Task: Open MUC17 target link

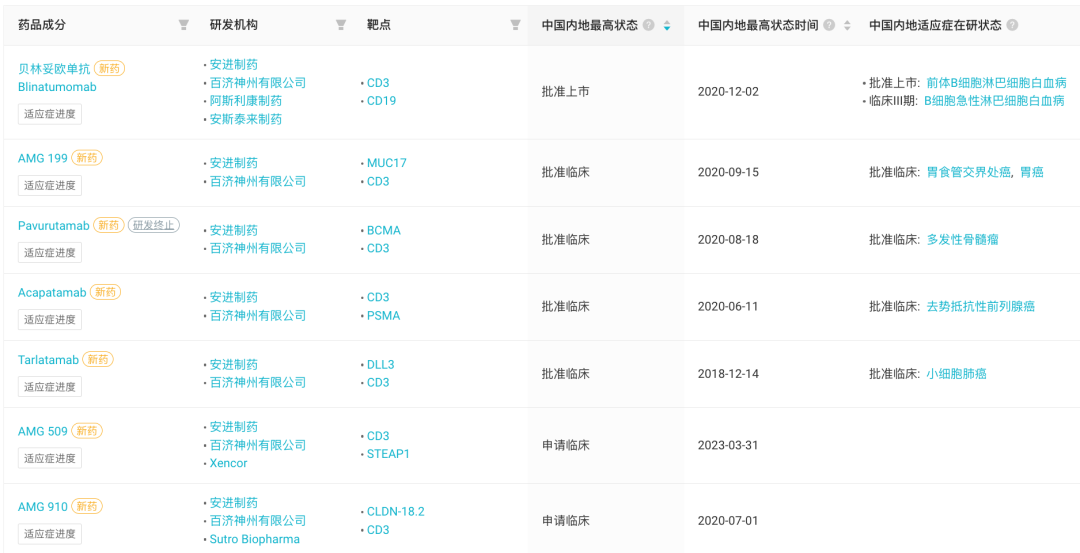Action: (387, 163)
